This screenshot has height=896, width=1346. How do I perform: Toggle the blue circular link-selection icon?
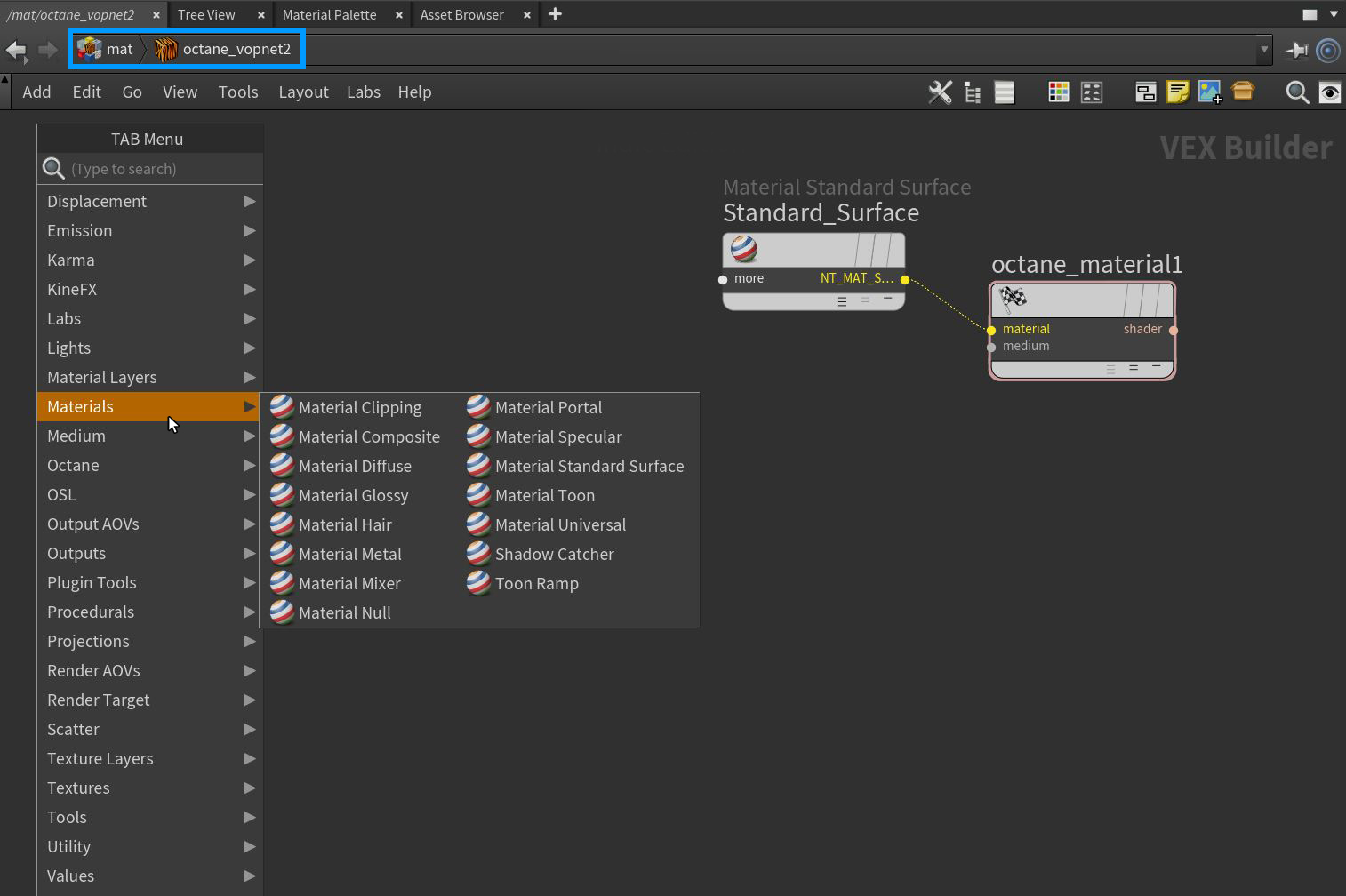pos(1328,50)
